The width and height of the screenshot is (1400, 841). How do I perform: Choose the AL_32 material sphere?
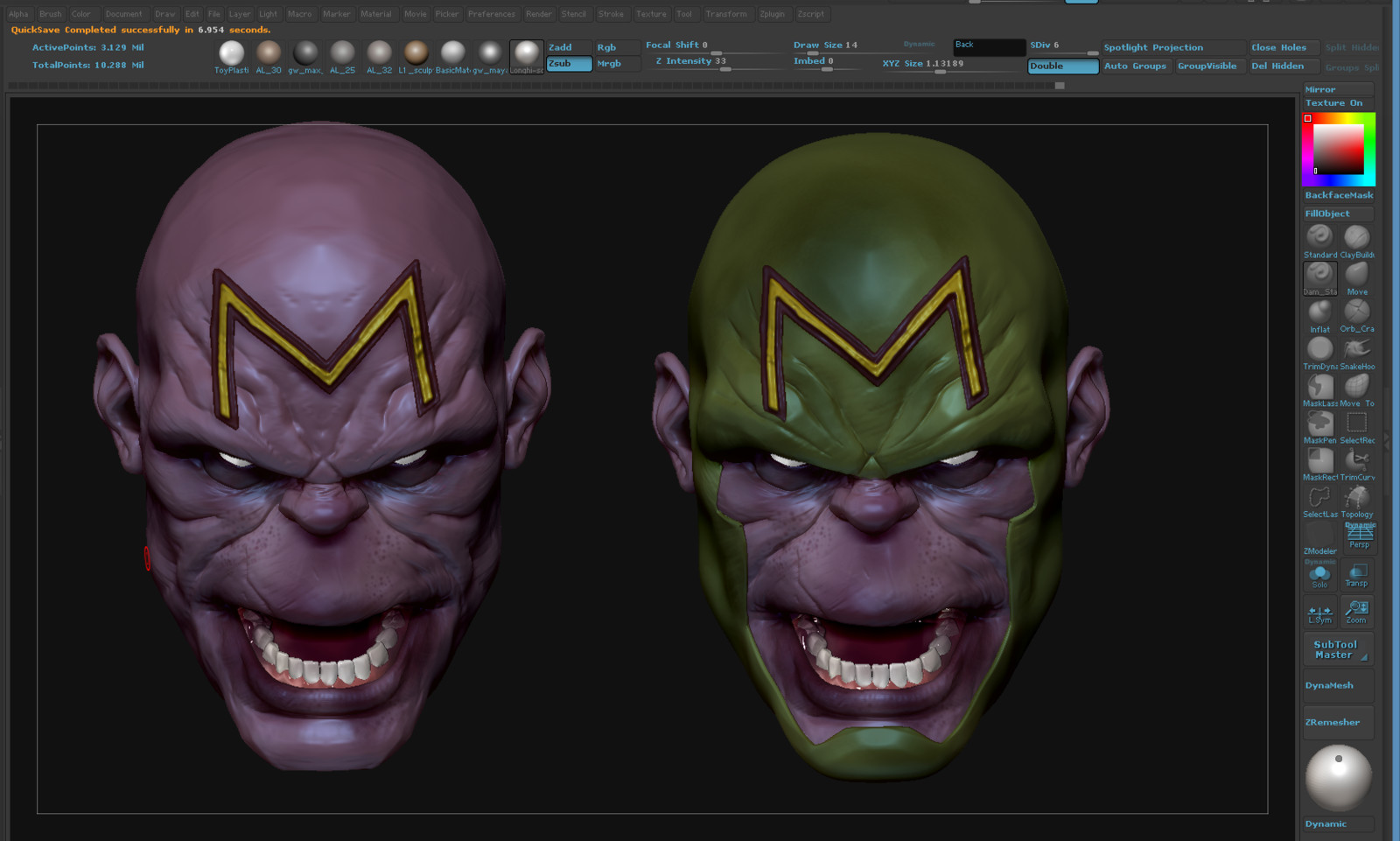(379, 57)
